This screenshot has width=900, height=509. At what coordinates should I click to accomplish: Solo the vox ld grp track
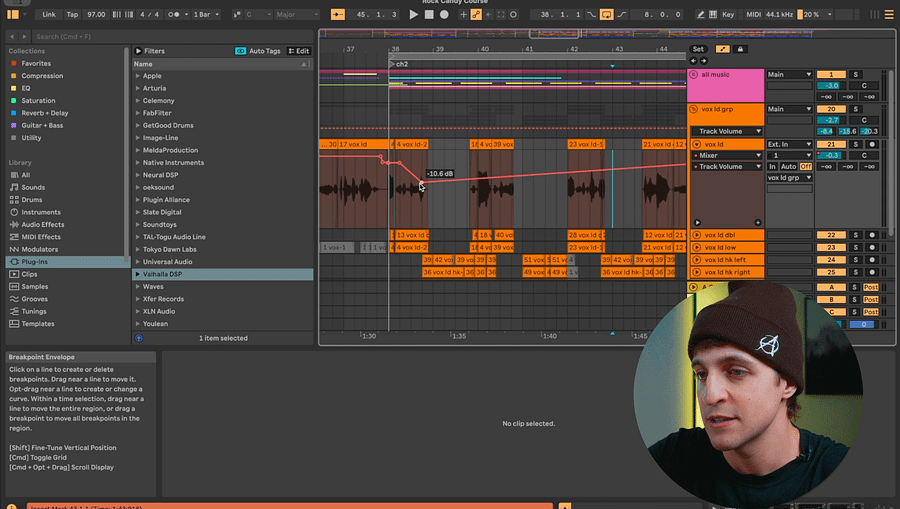click(x=855, y=109)
